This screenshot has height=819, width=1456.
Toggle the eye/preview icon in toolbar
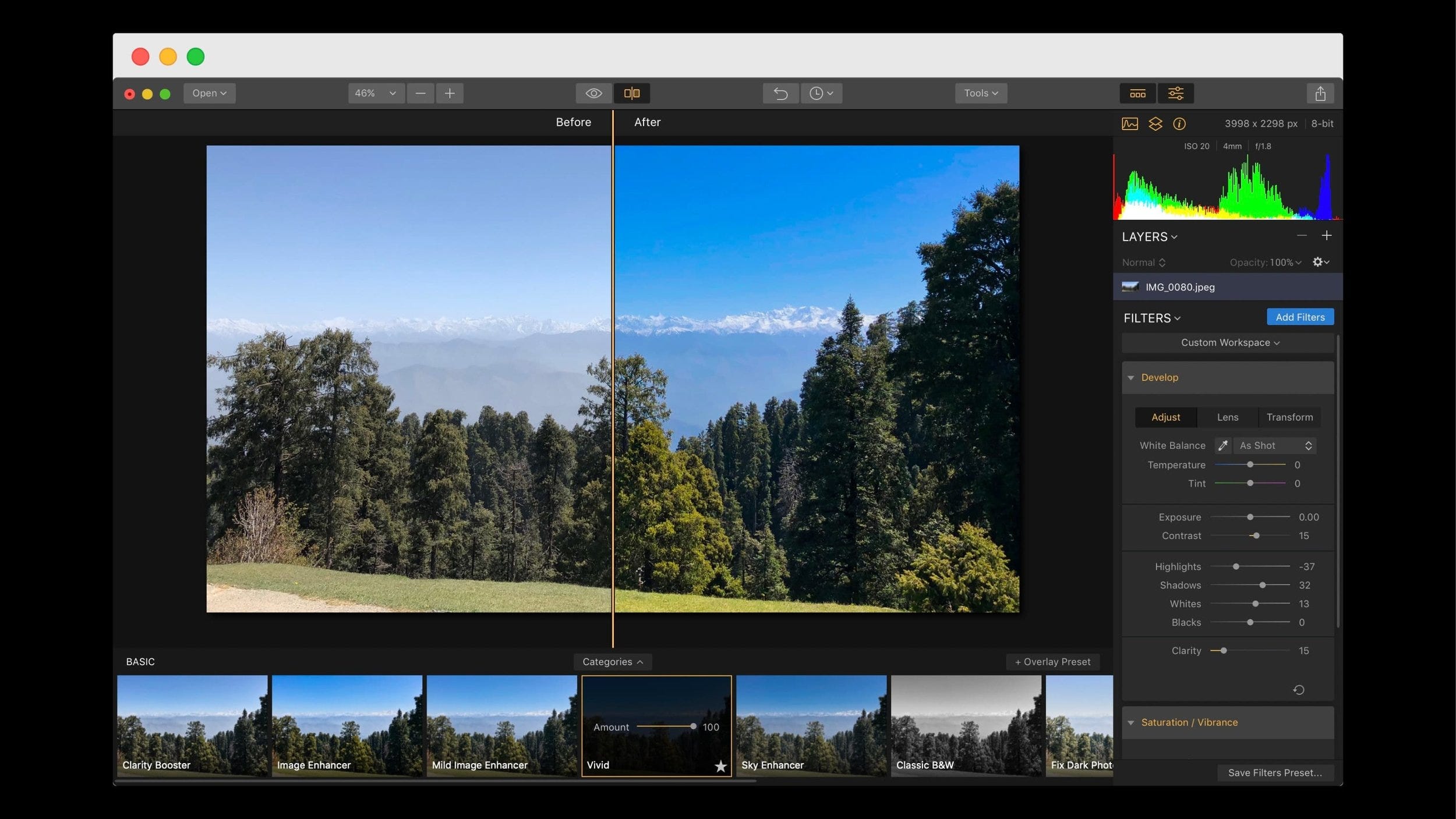click(x=593, y=93)
